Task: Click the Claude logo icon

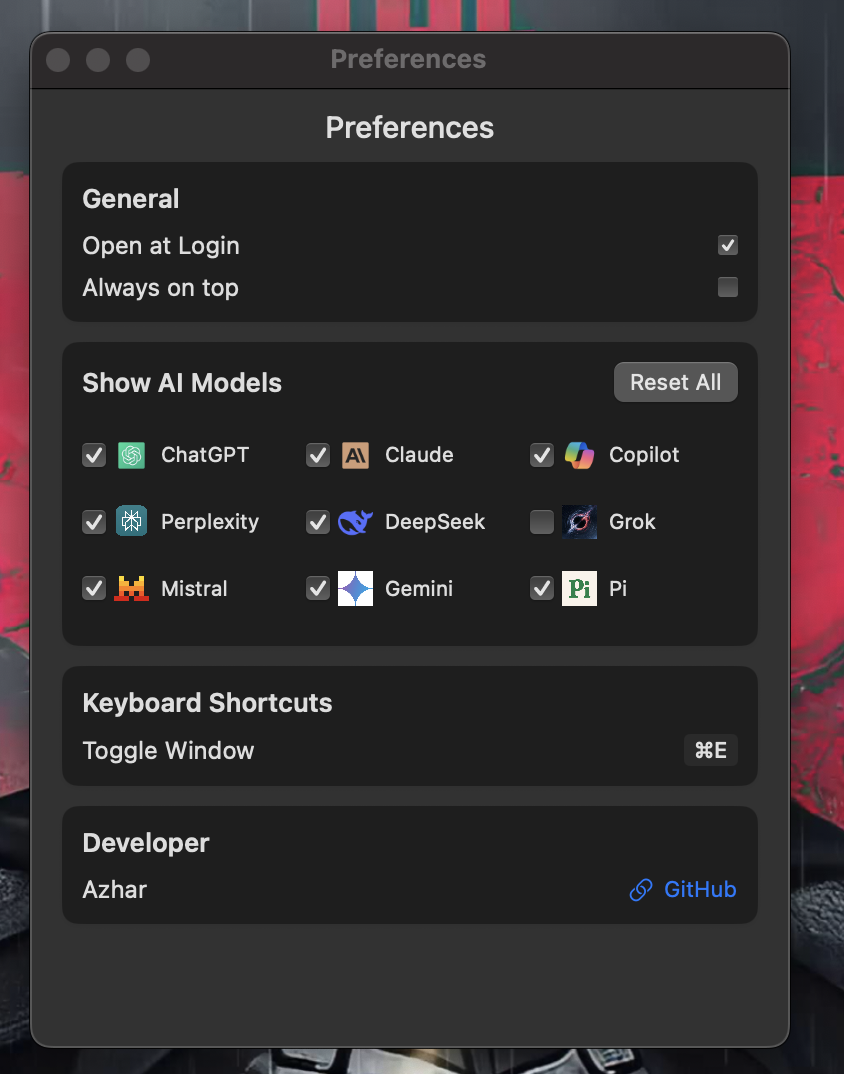Action: [356, 455]
